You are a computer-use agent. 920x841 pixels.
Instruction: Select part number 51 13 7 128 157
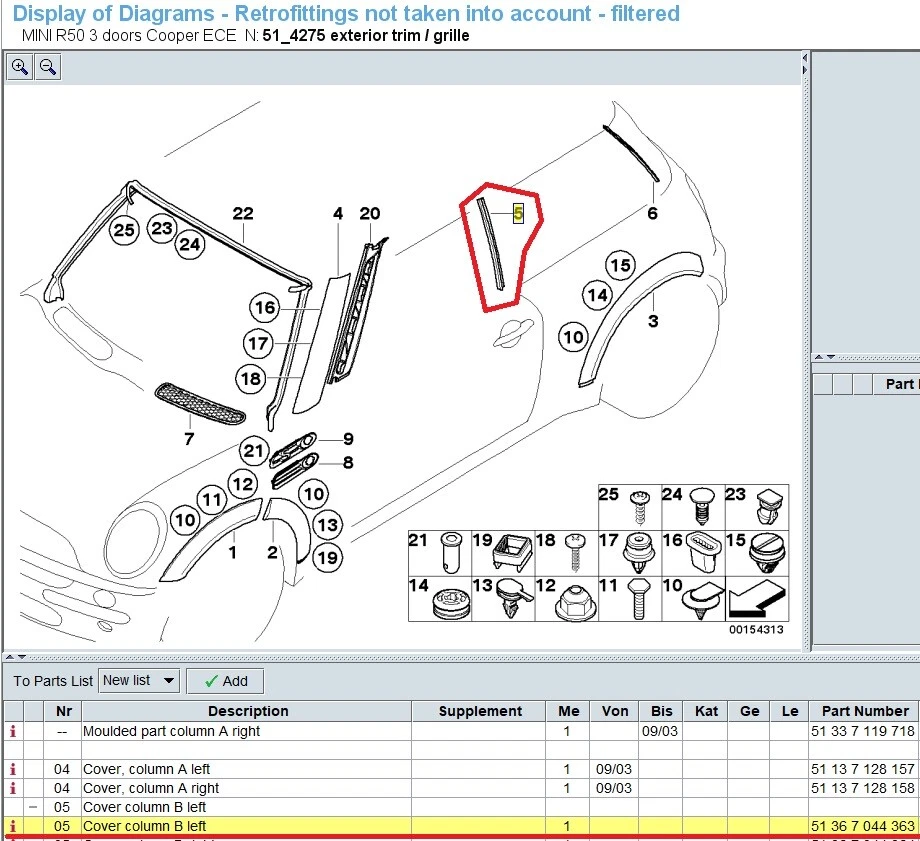(862, 769)
